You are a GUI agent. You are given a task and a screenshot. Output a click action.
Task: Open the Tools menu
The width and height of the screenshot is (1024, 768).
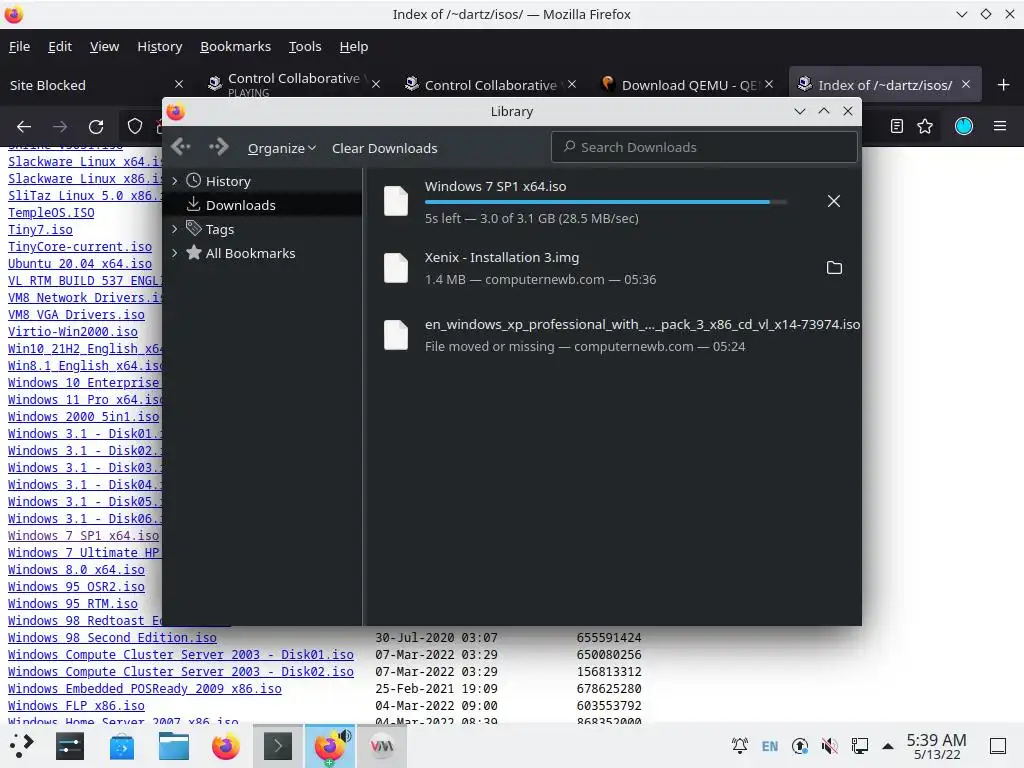click(x=305, y=46)
